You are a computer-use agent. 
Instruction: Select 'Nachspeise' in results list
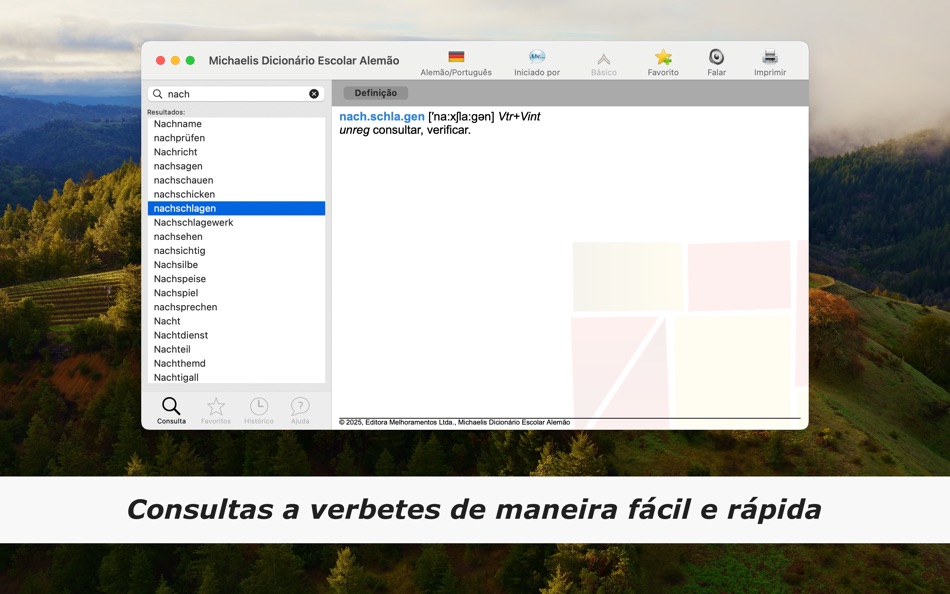[236, 279]
